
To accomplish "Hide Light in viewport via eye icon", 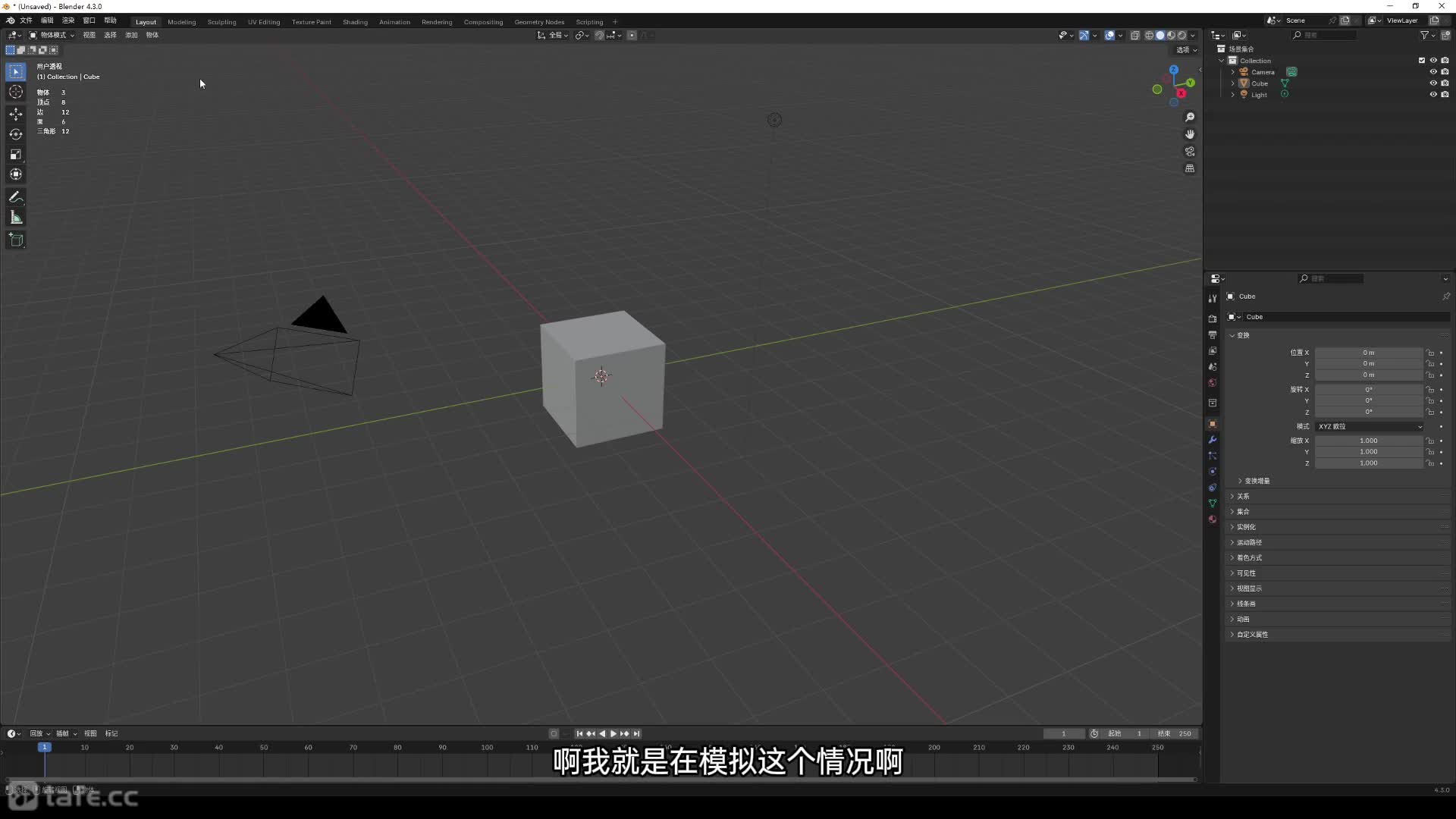I will point(1433,95).
